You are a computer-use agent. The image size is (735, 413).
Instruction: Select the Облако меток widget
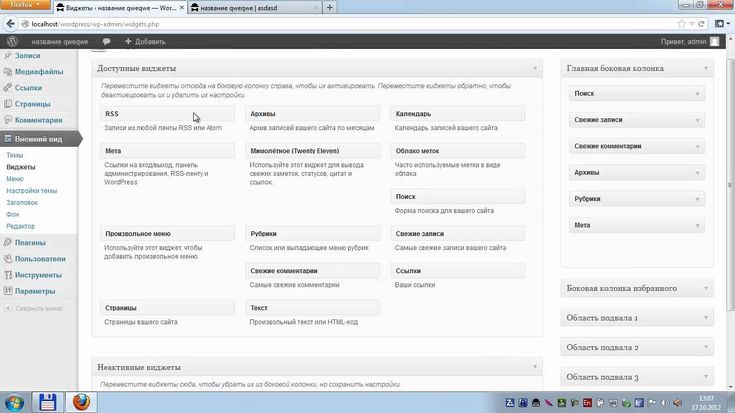pyautogui.click(x=458, y=151)
